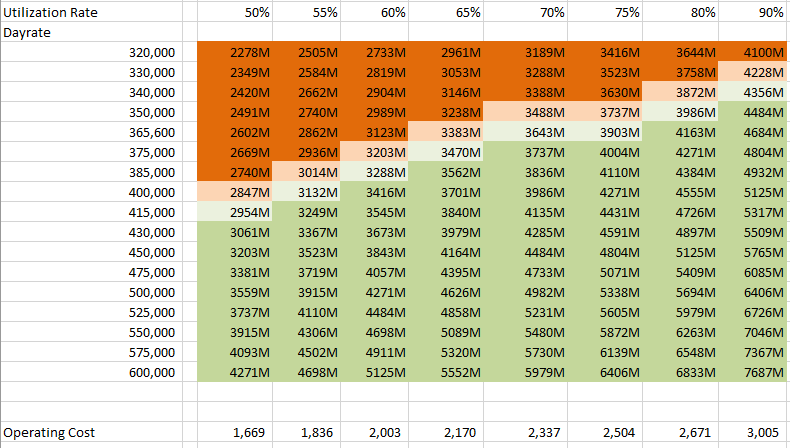
Task: Select the light orange 4228M cell
Action: coord(753,73)
